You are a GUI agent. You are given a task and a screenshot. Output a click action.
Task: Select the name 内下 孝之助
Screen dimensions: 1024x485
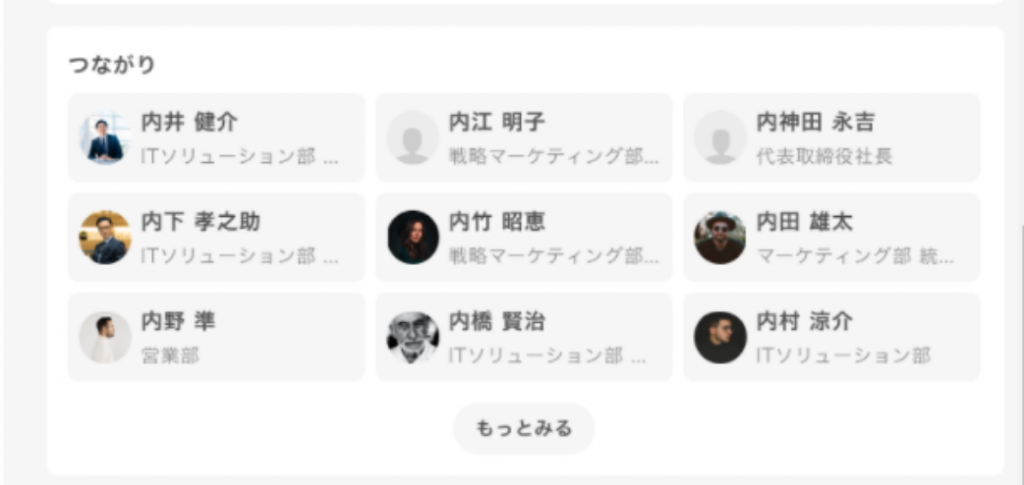pyautogui.click(x=200, y=221)
